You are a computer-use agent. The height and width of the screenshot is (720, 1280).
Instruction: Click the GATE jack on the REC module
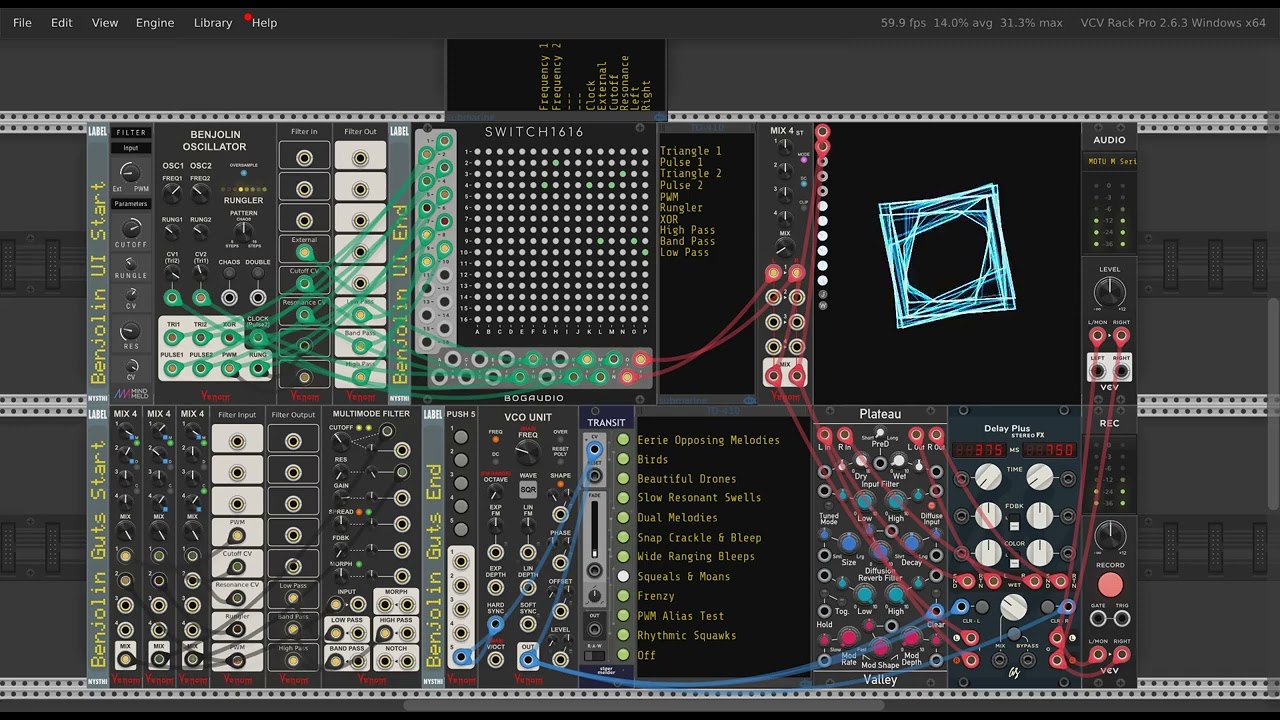click(1098, 621)
